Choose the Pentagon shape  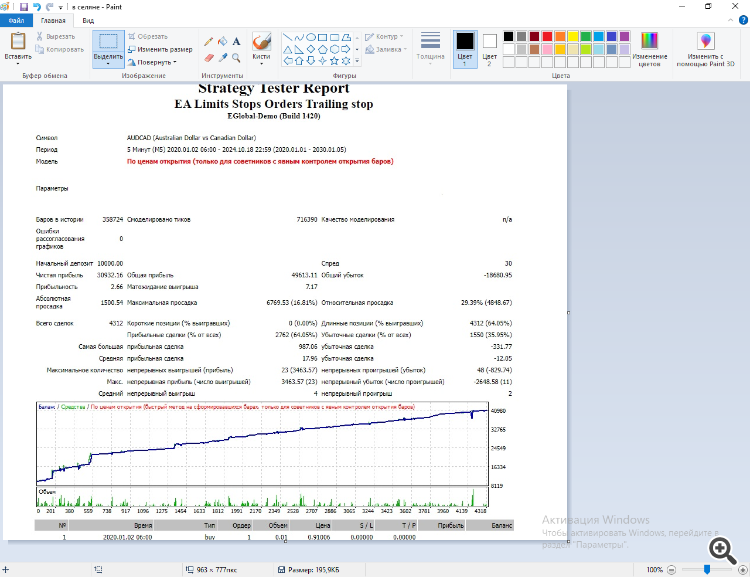click(322, 49)
